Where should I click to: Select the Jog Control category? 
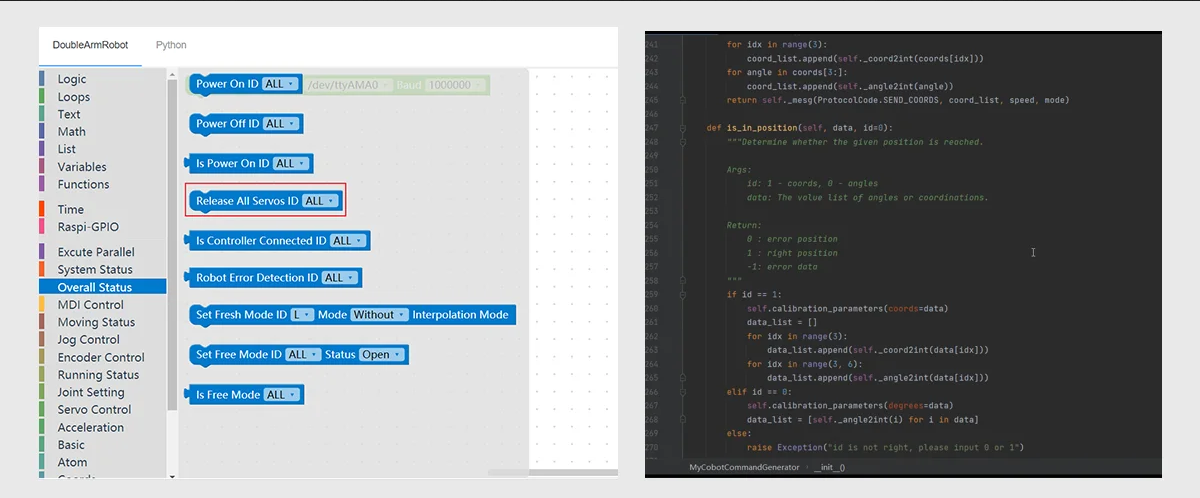pos(88,340)
